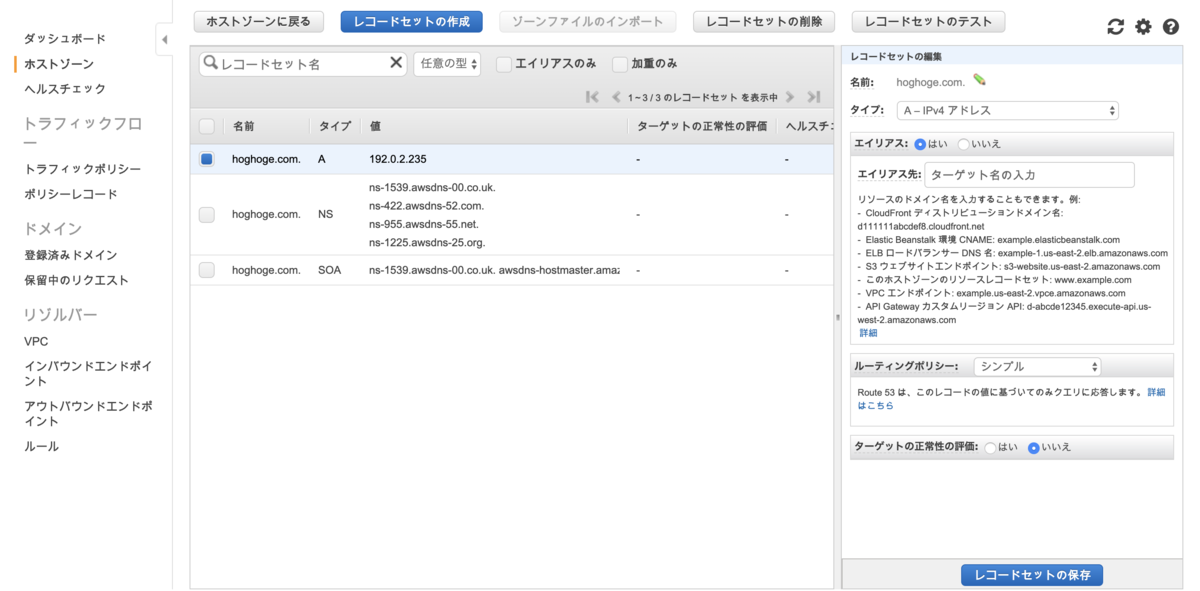The width and height of the screenshot is (1200, 591).
Task: Click the エイリアス先 target name field
Action: [x=1029, y=175]
